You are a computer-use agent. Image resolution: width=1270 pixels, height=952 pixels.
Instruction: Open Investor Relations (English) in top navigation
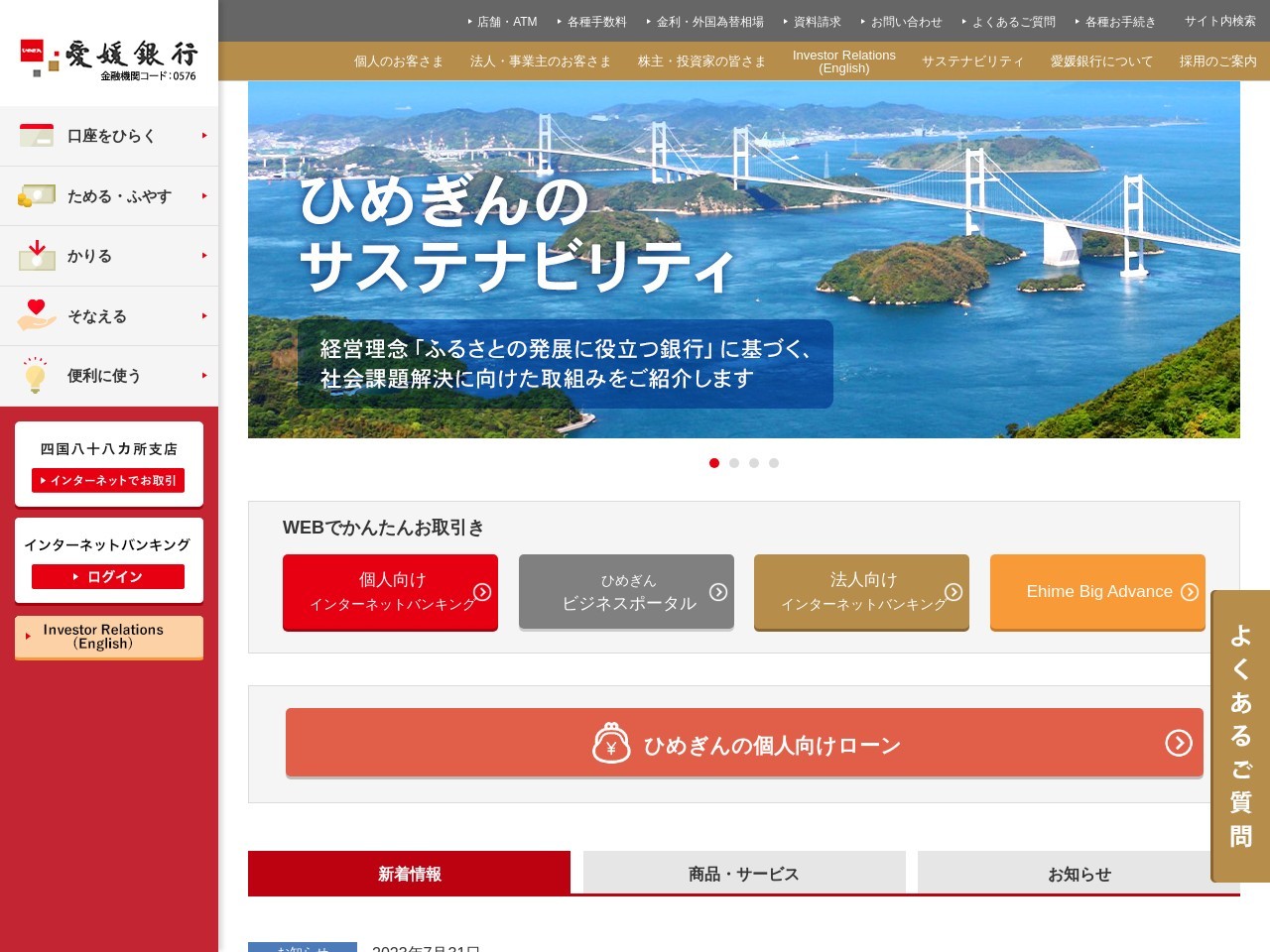tap(844, 61)
